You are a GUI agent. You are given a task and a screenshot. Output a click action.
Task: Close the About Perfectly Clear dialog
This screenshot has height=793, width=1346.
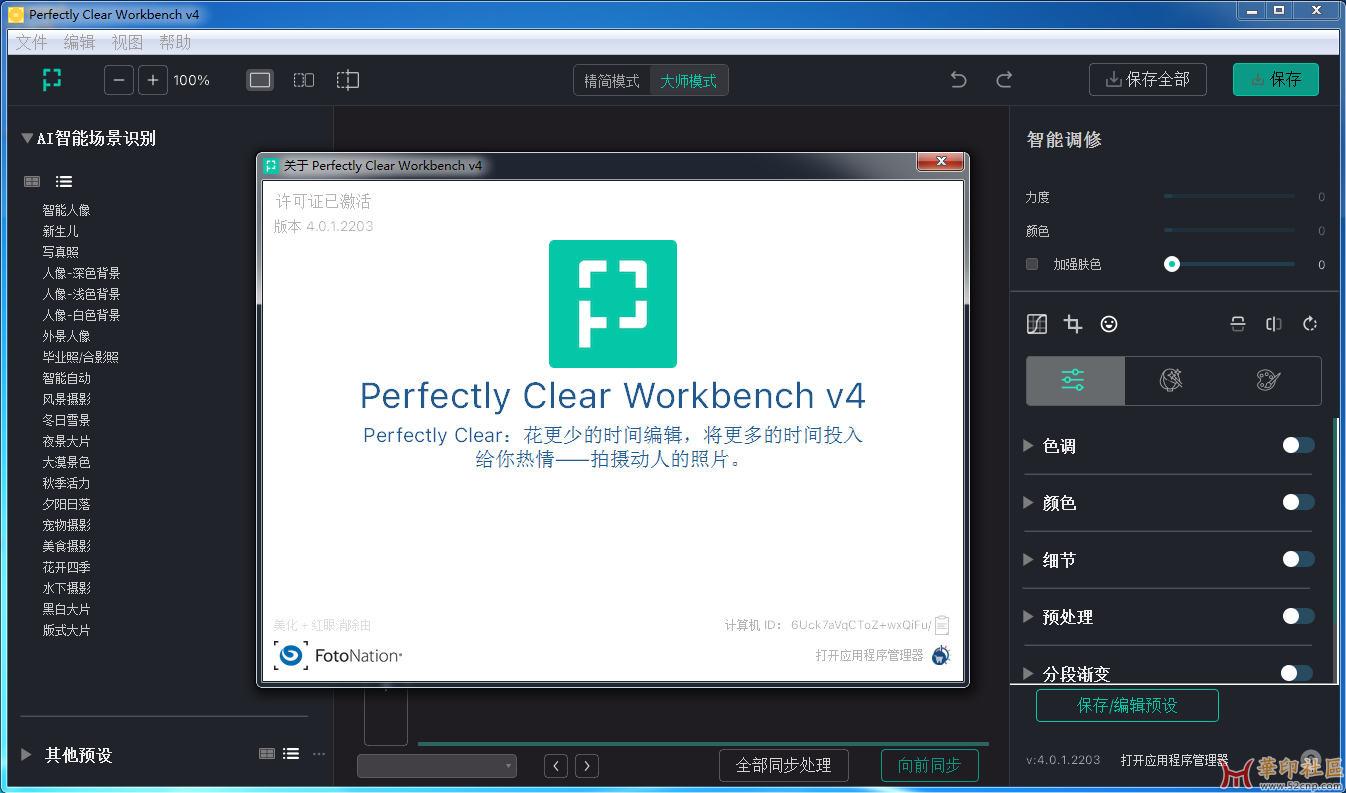coord(940,163)
